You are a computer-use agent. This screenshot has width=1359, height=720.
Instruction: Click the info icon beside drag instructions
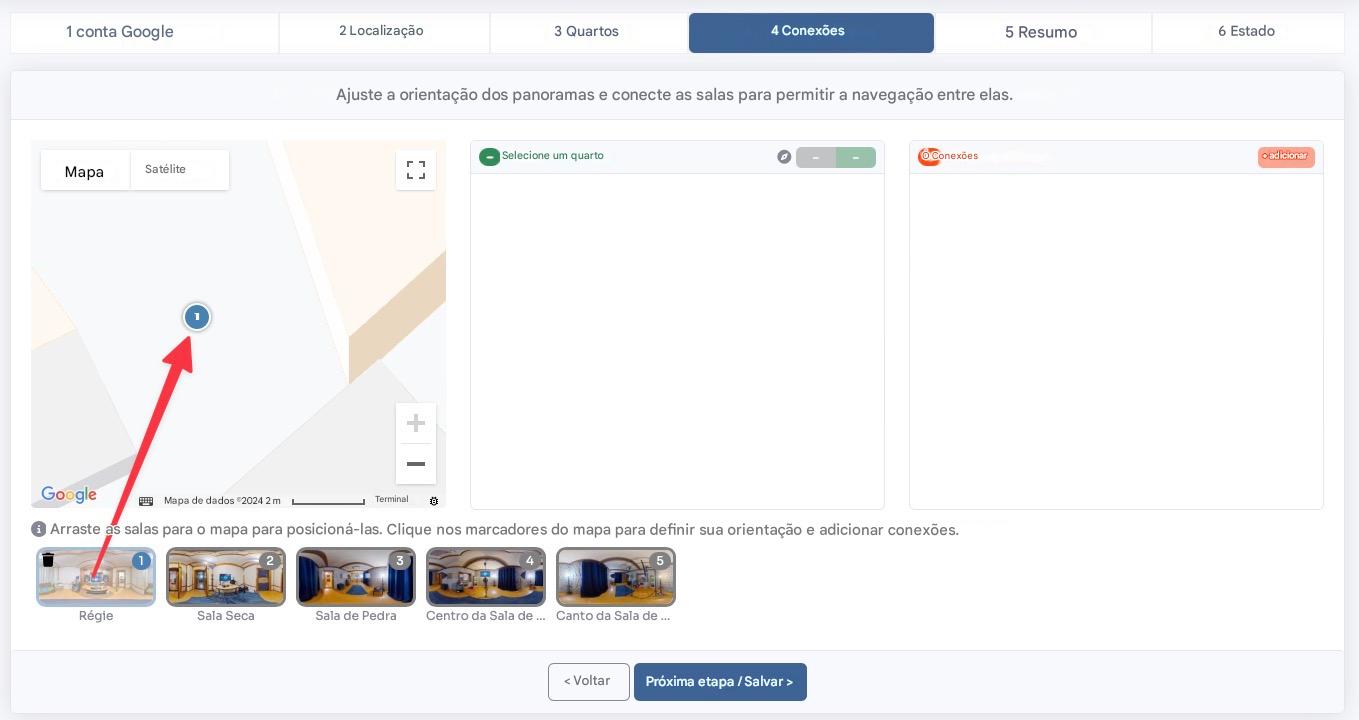coord(39,530)
